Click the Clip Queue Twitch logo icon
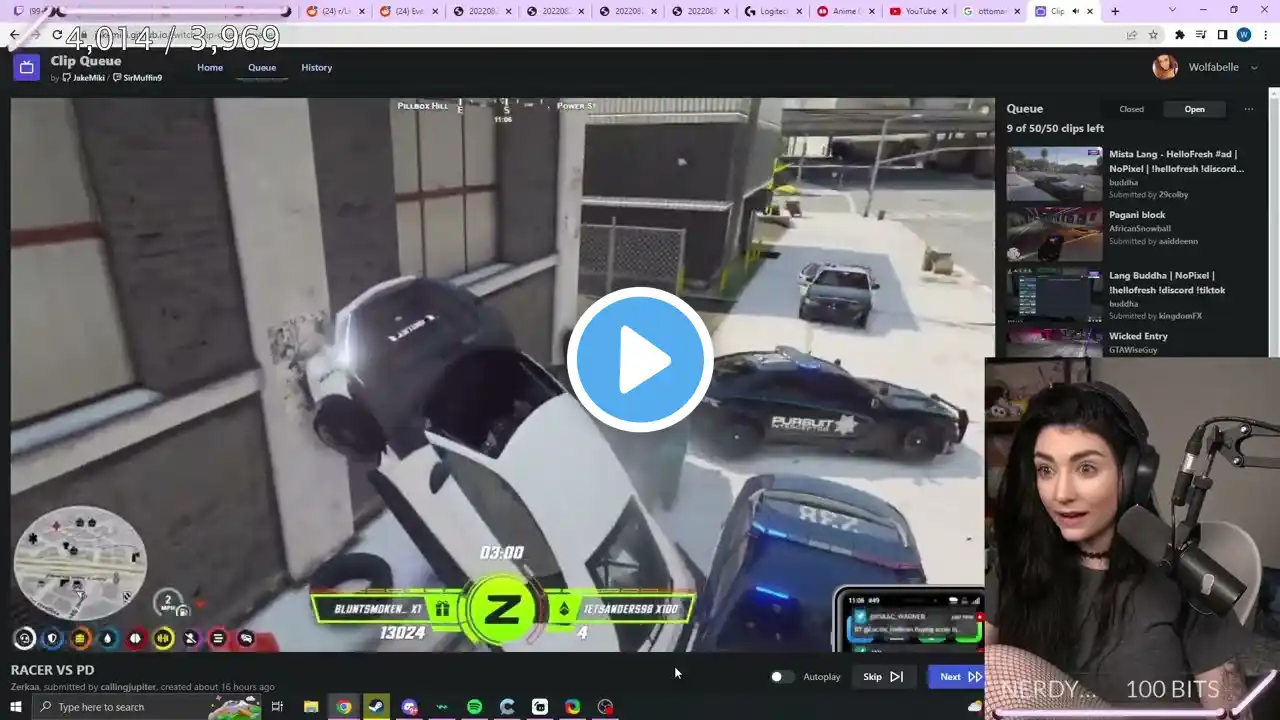1280x720 pixels. pyautogui.click(x=26, y=67)
